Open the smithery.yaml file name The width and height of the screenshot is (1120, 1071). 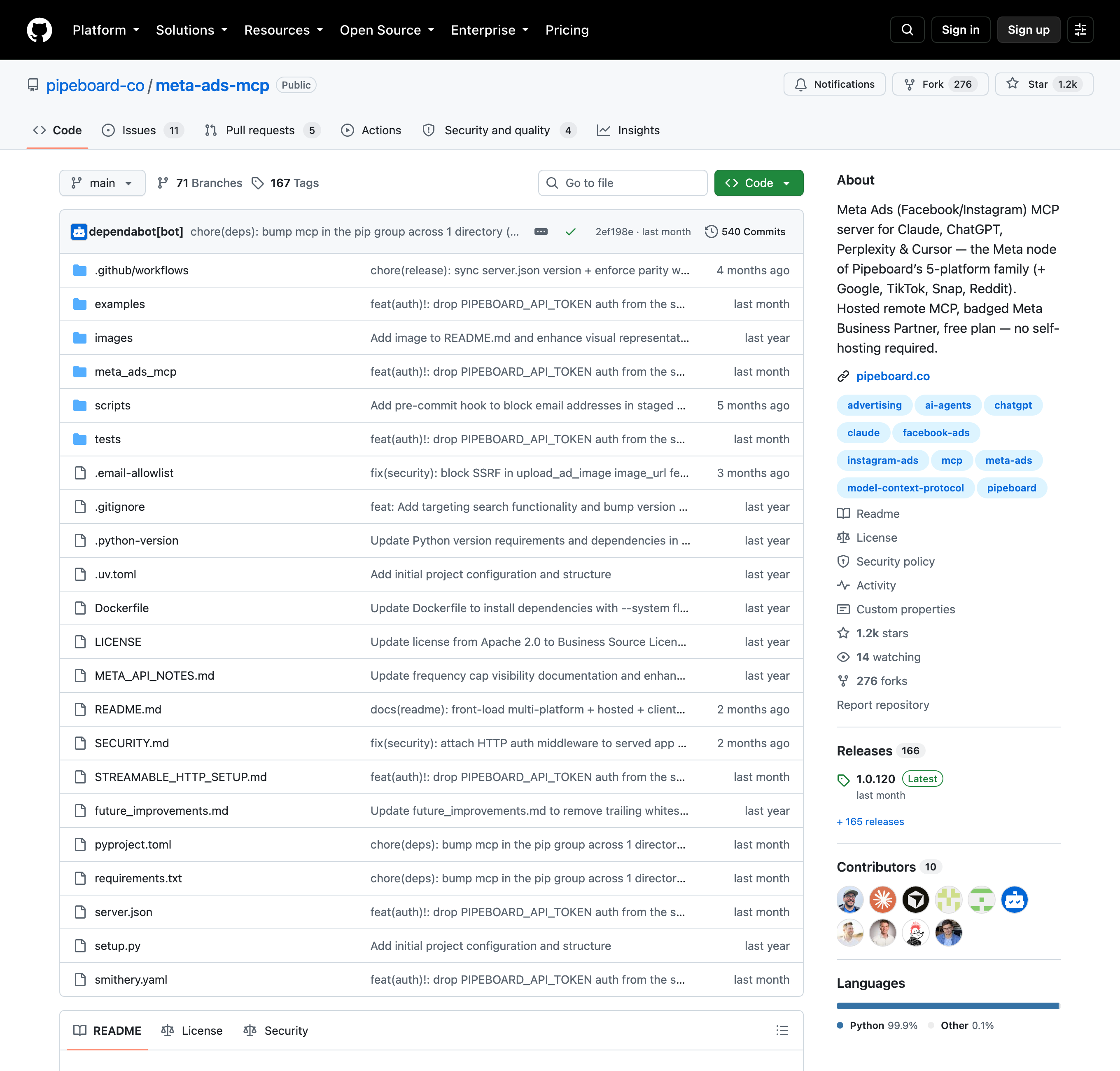131,980
